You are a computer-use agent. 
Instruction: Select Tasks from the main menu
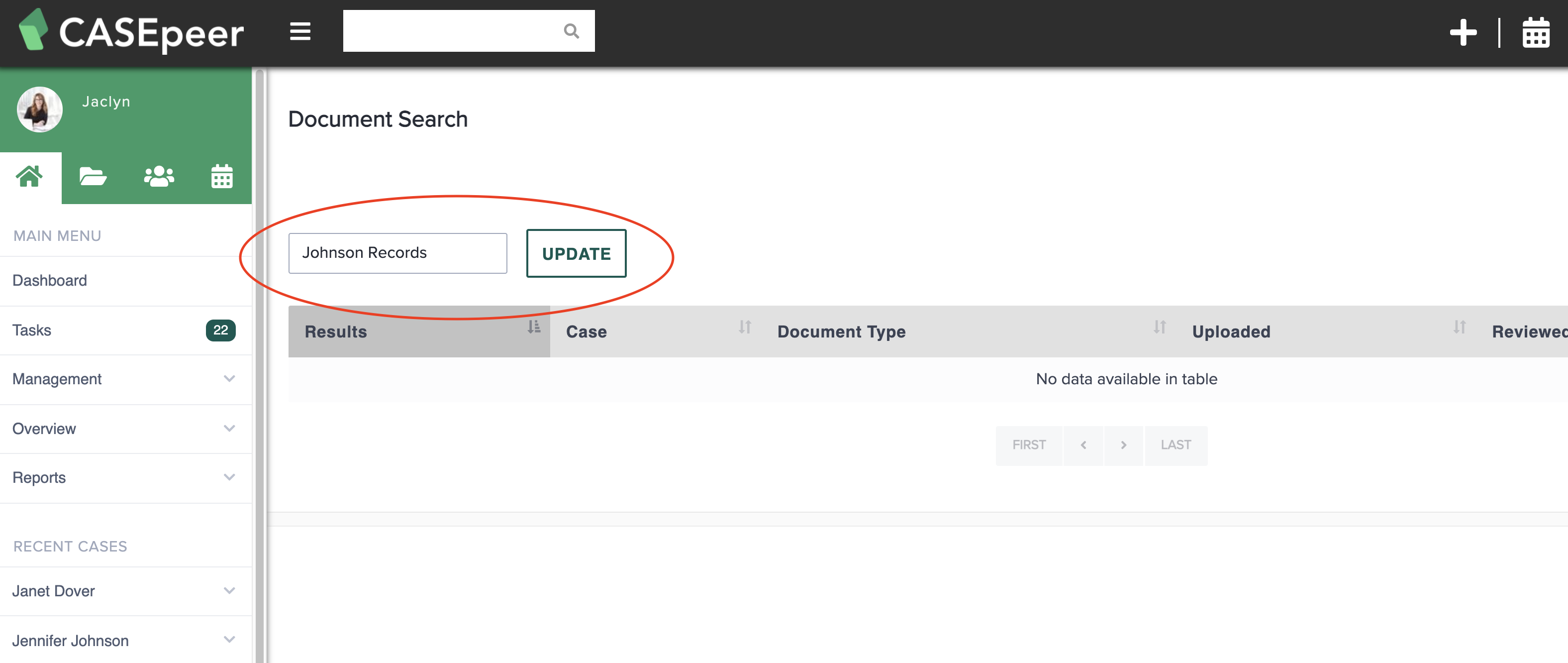pos(32,330)
